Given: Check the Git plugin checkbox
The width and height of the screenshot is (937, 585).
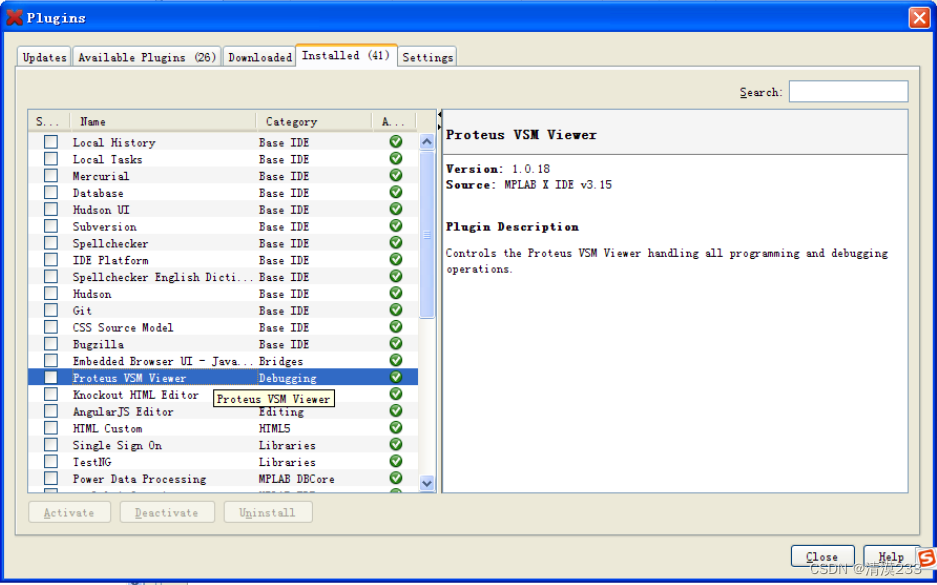Looking at the screenshot, I should (x=51, y=310).
